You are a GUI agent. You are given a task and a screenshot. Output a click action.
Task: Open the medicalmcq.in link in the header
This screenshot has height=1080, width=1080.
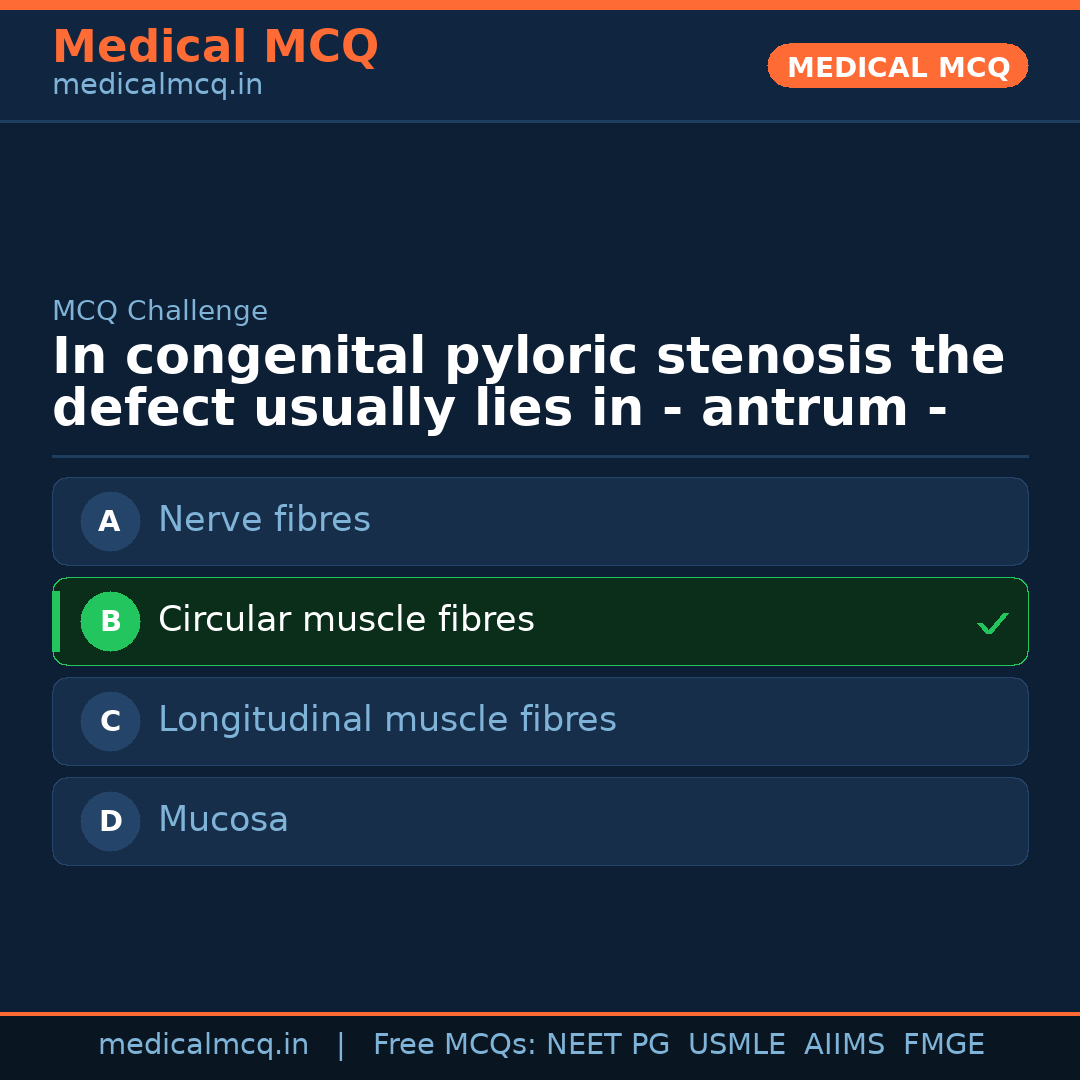pyautogui.click(x=157, y=86)
